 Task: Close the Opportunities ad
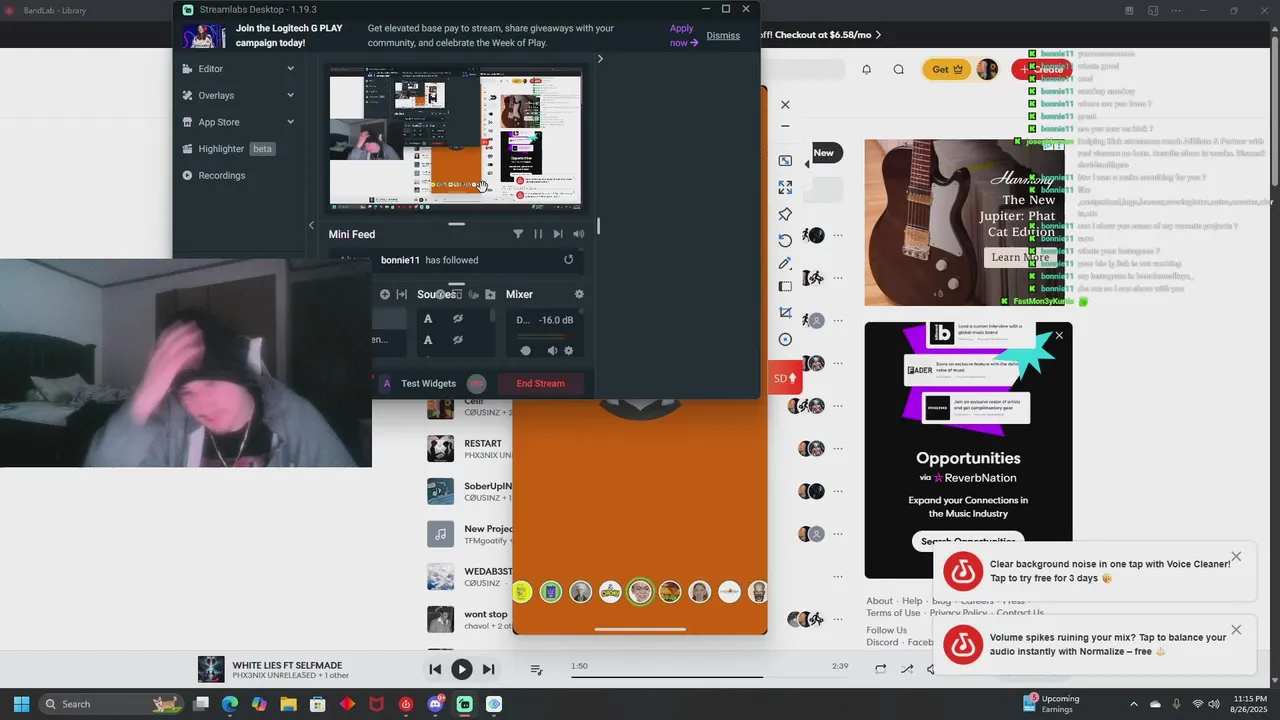click(1059, 336)
